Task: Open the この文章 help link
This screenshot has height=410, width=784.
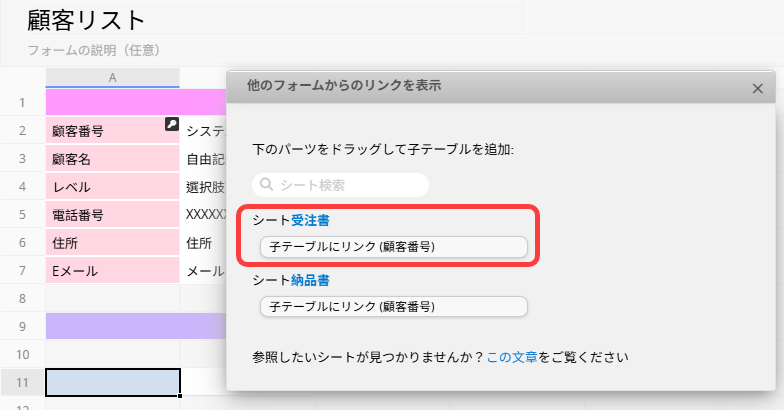Action: click(x=512, y=356)
